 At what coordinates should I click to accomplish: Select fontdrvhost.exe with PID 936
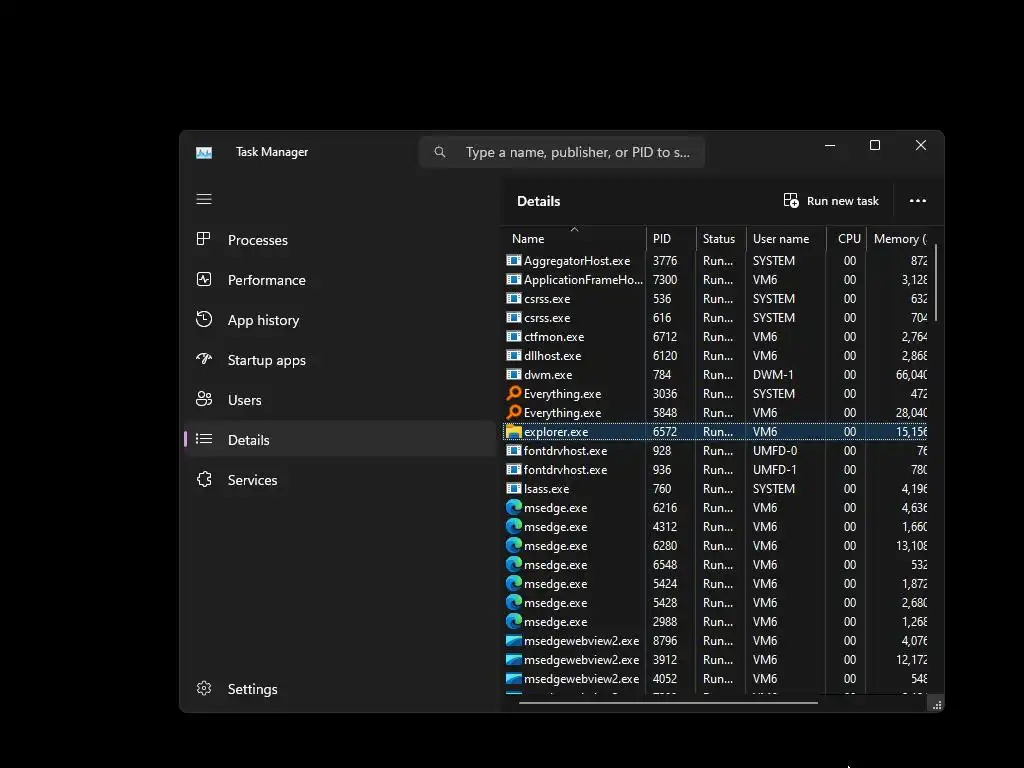pos(565,470)
